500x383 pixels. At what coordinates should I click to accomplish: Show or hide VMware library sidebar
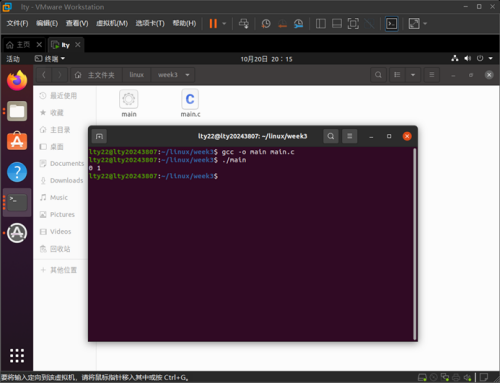tap(321, 23)
